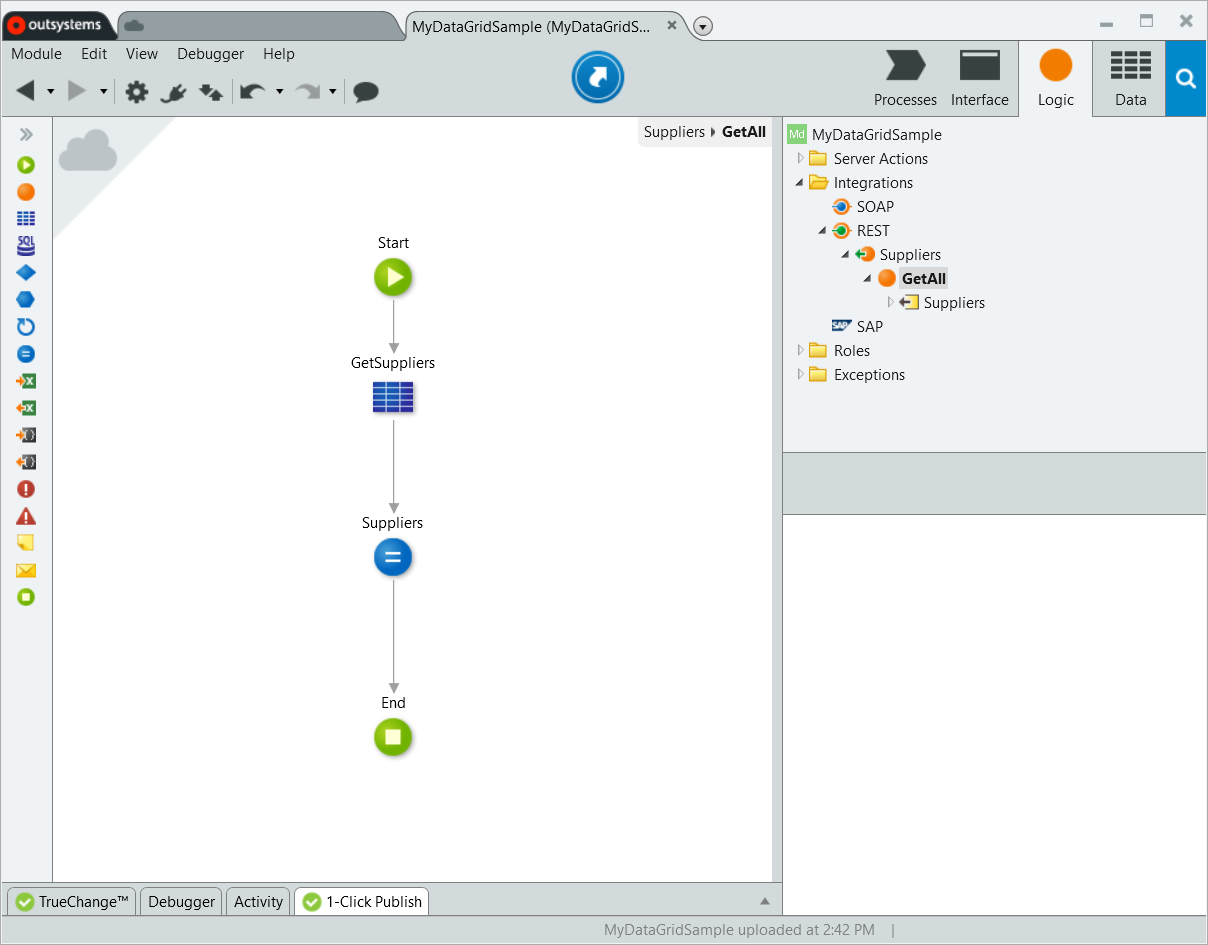Switch to the Data layer tab
Screen dimensions: 1208x945
point(1130,78)
